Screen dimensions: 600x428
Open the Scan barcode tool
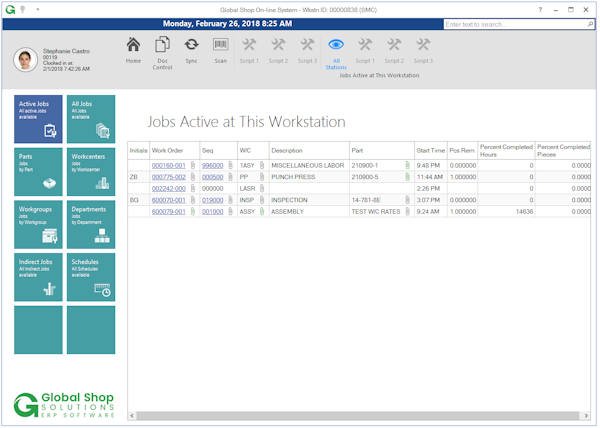tap(220, 50)
